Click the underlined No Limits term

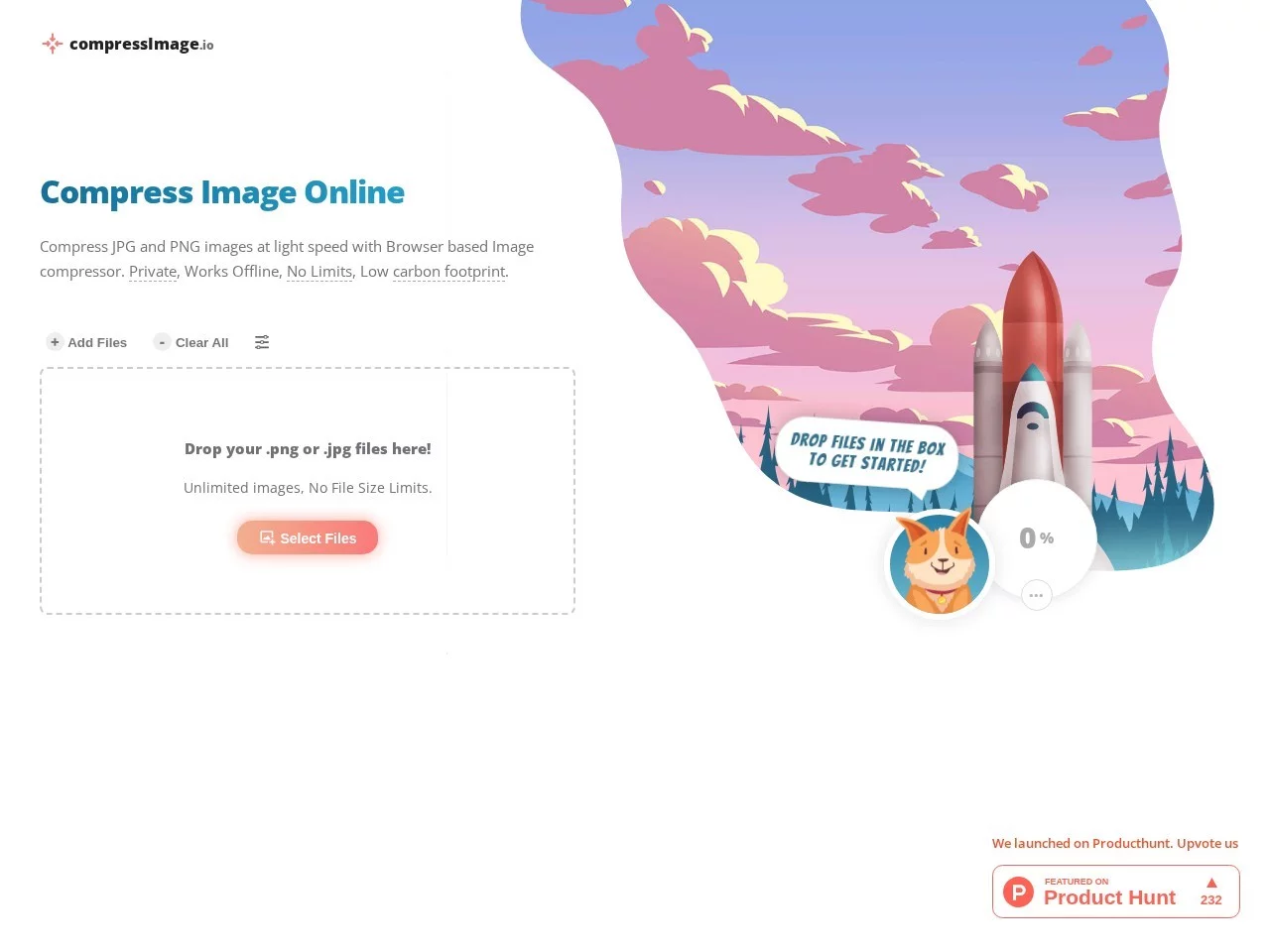(319, 272)
